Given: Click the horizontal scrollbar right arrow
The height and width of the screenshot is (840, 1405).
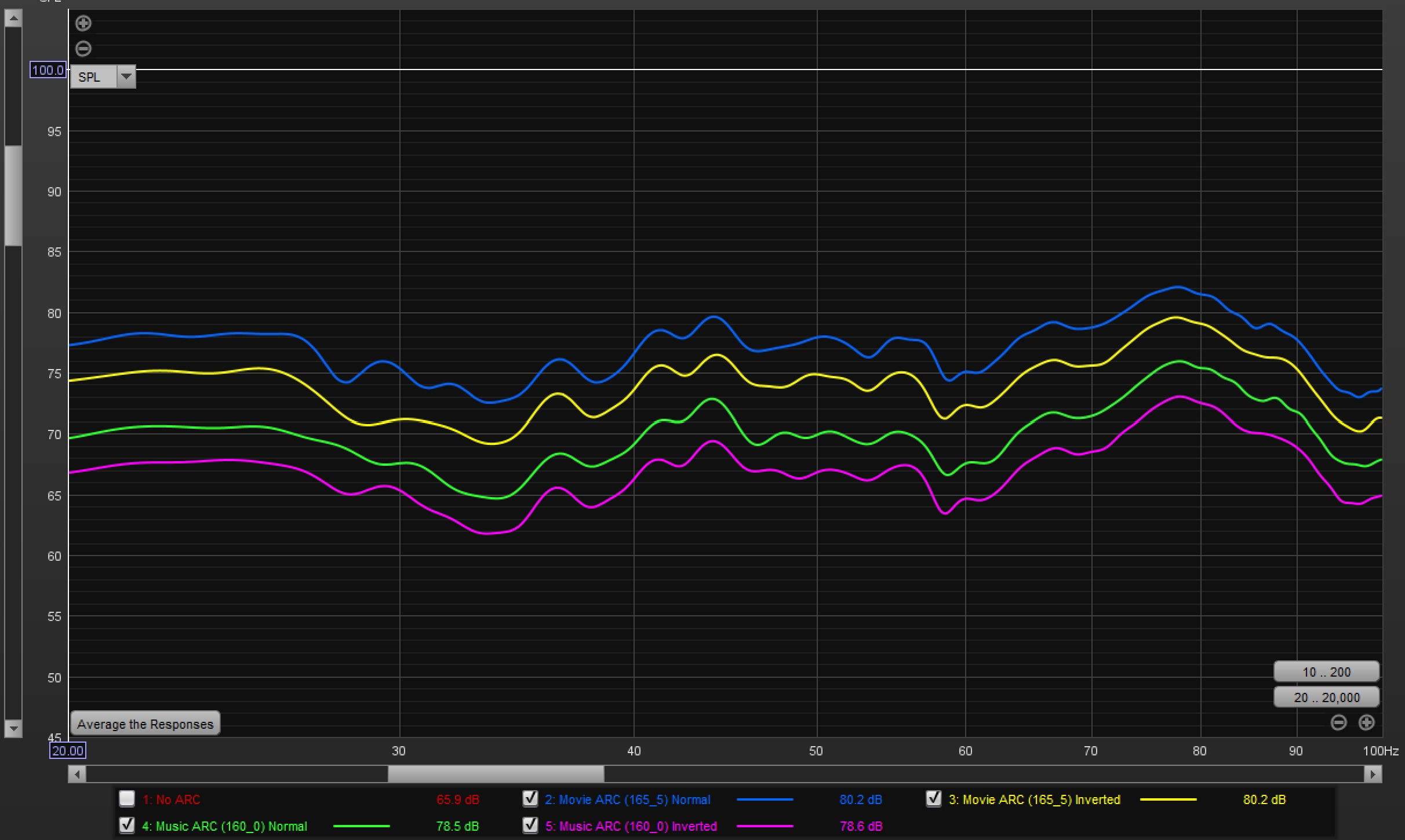Looking at the screenshot, I should click(1373, 774).
